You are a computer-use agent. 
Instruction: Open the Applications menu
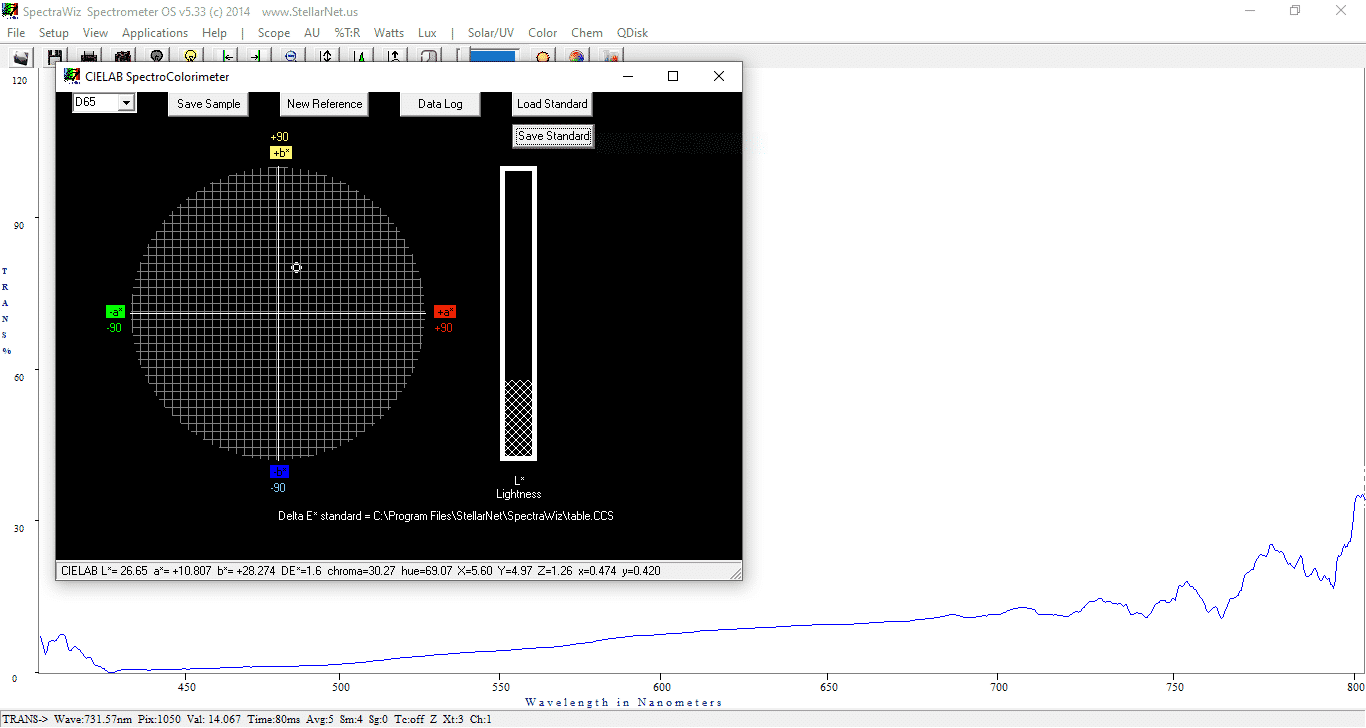155,33
